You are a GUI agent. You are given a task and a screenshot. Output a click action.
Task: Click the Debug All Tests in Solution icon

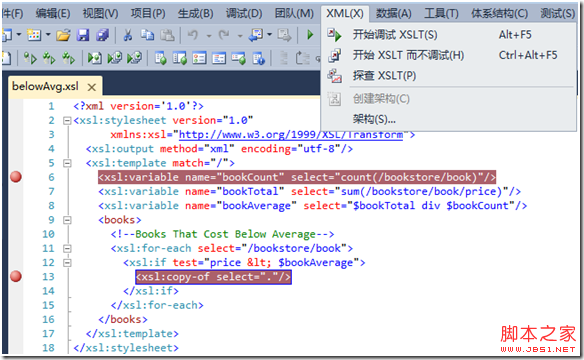tap(114, 58)
